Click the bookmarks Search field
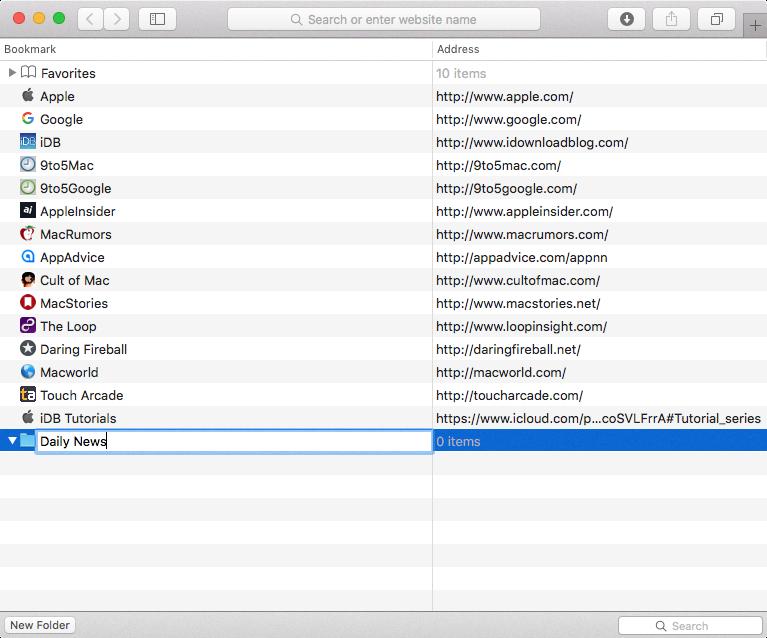 [690, 626]
